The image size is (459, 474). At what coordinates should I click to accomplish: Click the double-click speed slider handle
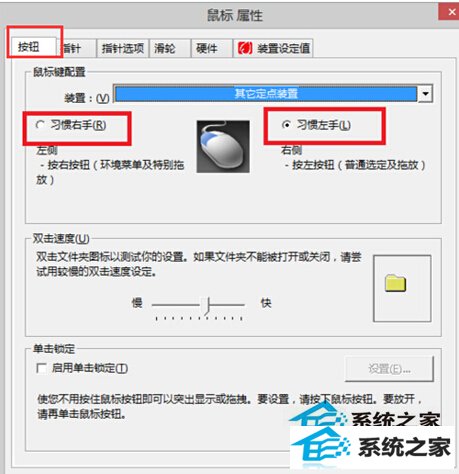tap(207, 306)
